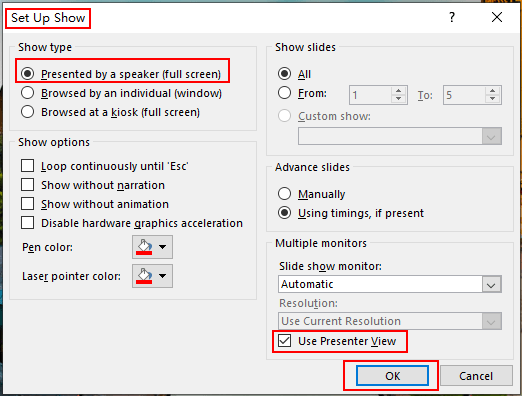Choose the From slide range radio button

coord(284,93)
